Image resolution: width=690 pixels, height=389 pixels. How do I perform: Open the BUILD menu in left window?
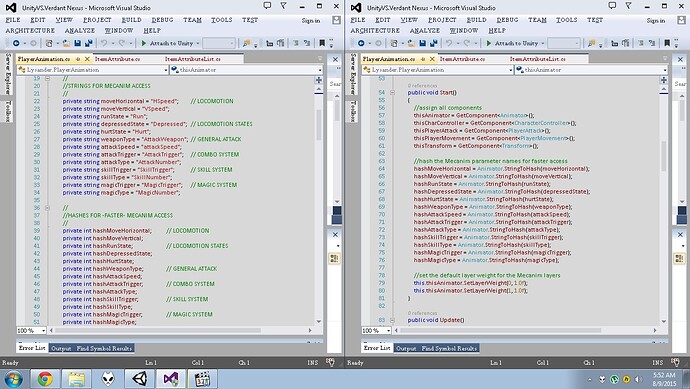point(131,20)
